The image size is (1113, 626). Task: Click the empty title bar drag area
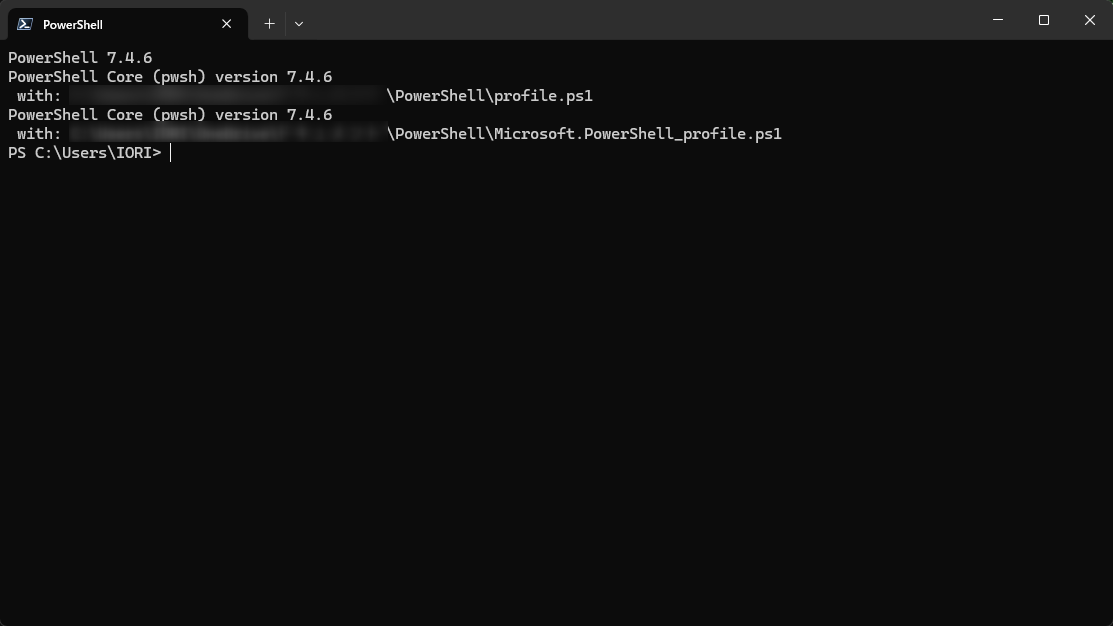tap(640, 20)
